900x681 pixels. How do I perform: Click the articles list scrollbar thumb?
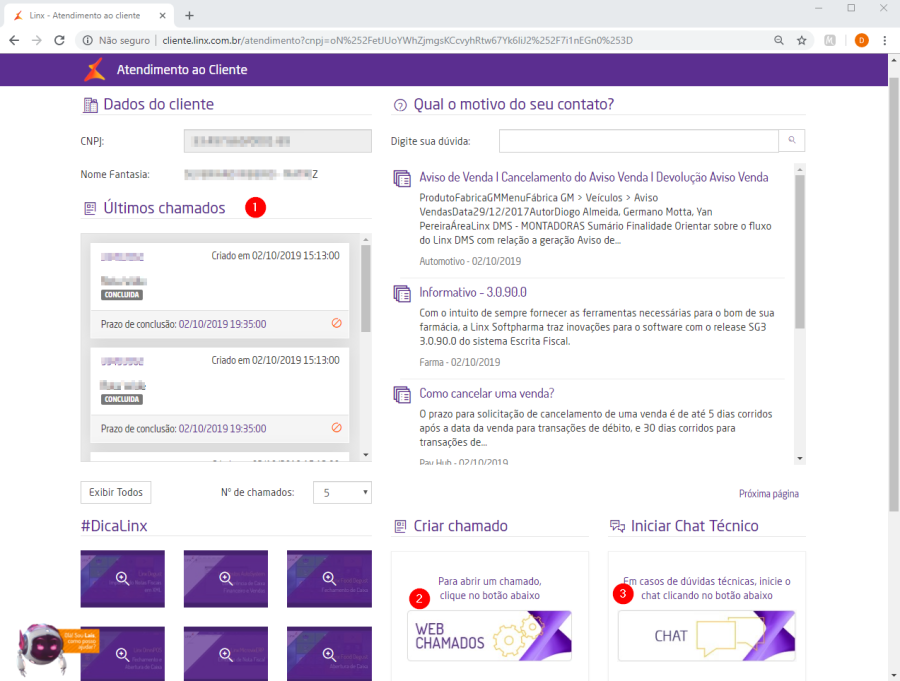[x=800, y=251]
